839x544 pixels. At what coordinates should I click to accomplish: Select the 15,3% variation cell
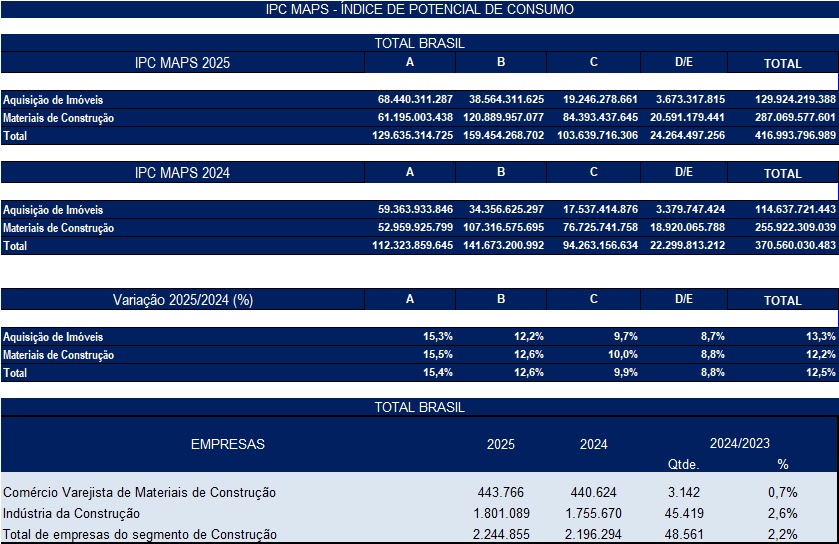coord(438,336)
